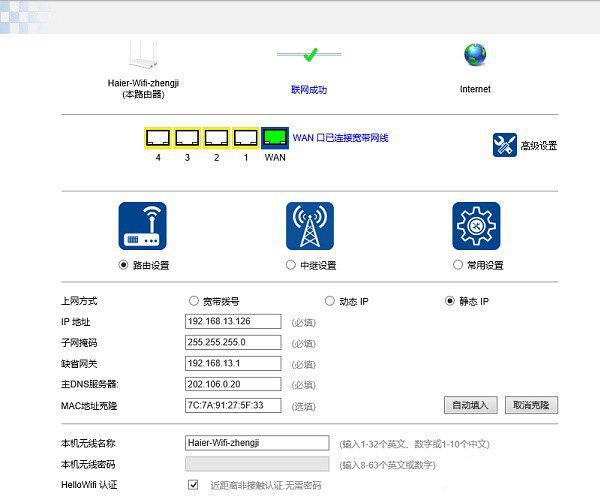Click the green WAN port icon
Screen dimensions: 600x500
(275, 138)
